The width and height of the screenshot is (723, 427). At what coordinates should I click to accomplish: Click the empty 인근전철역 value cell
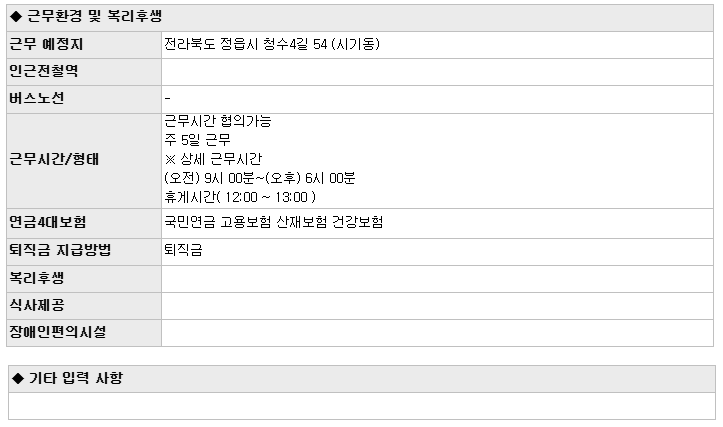(437, 72)
